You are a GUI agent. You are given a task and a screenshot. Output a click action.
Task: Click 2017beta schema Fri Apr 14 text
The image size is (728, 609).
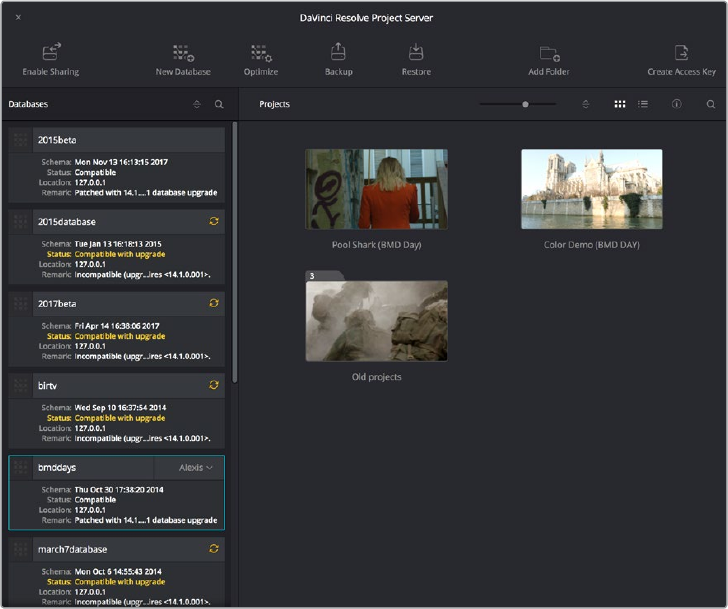coord(117,326)
